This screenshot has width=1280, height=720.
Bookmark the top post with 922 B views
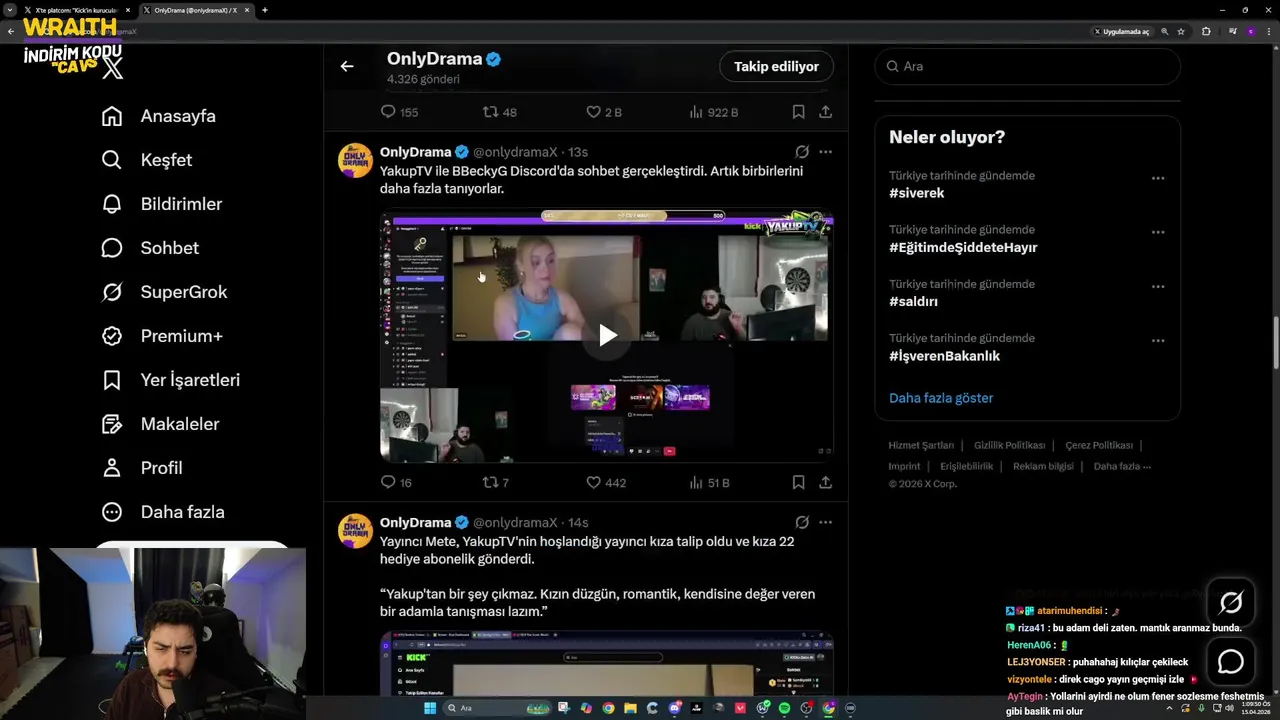[x=798, y=112]
